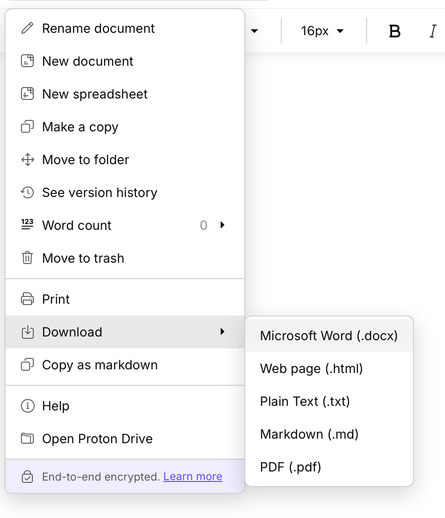Open the dropdown arrow left of font size

(x=254, y=31)
